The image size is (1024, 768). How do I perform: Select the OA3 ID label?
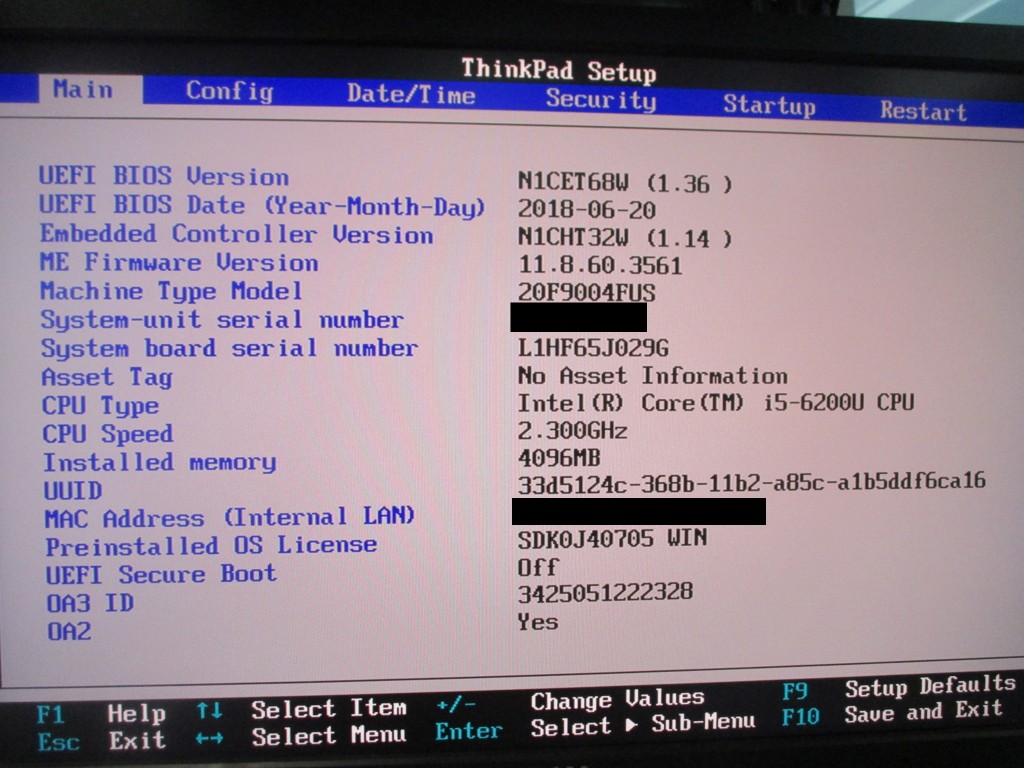click(90, 603)
